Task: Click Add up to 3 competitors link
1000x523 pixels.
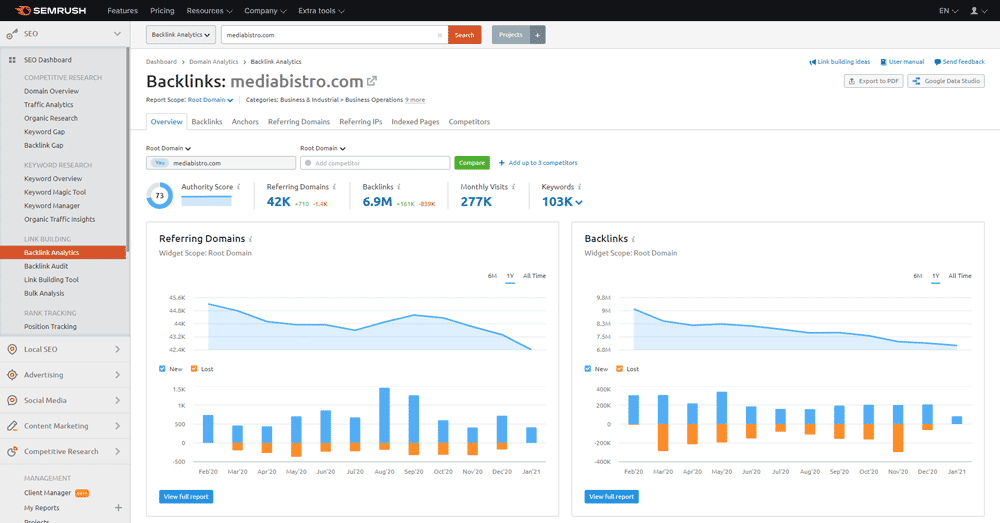Action: click(538, 163)
